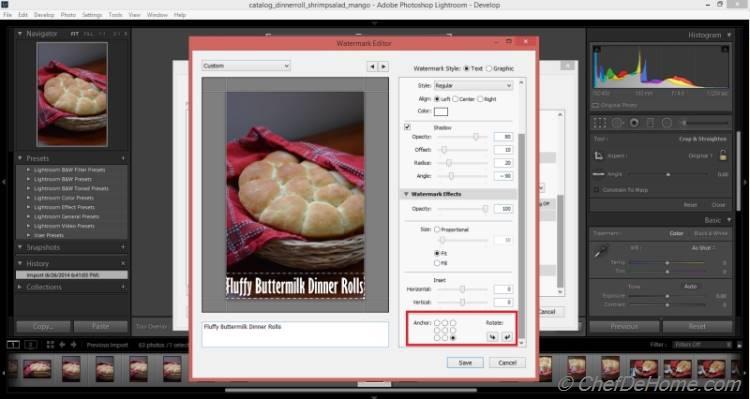This screenshot has height=399, width=750.
Task: Select previous photo arrow in Watermark Editor
Action: click(x=372, y=66)
